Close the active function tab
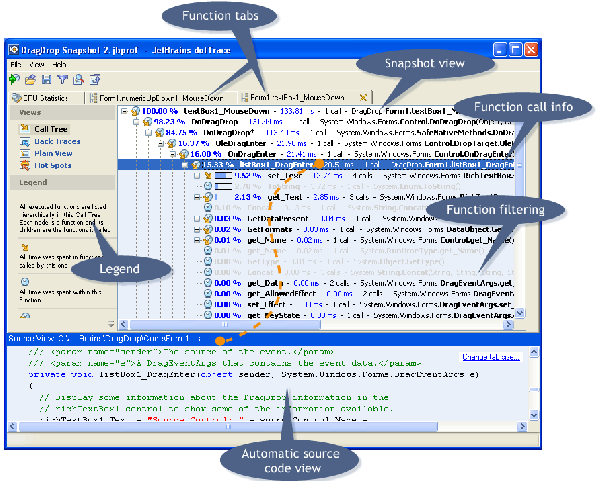The height and width of the screenshot is (481, 600). [x=364, y=97]
